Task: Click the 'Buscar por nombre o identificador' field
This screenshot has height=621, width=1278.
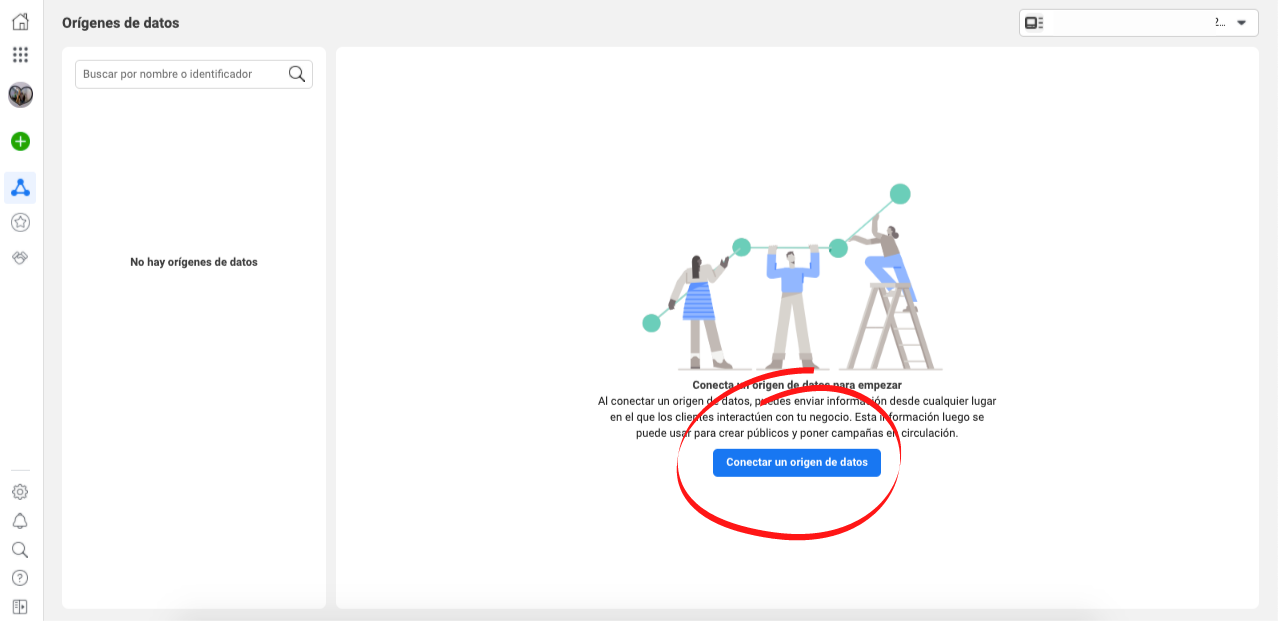Action: [180, 73]
